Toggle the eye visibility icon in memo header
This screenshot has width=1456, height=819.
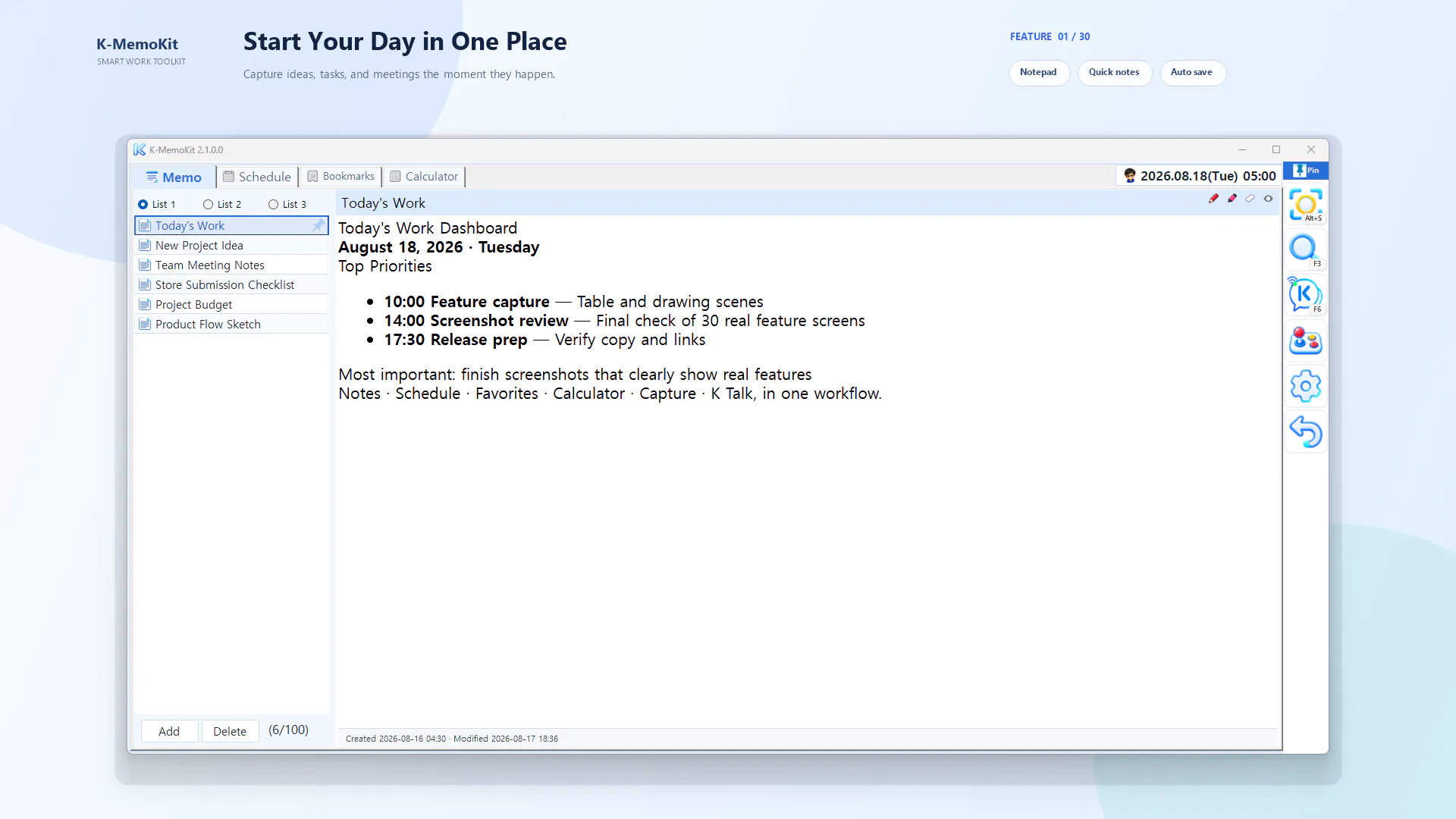coord(1268,199)
